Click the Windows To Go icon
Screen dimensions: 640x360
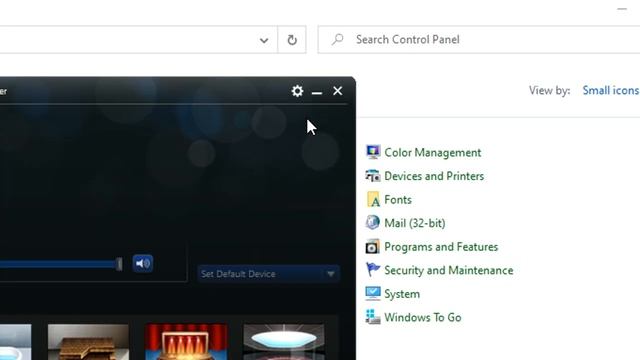tap(373, 317)
